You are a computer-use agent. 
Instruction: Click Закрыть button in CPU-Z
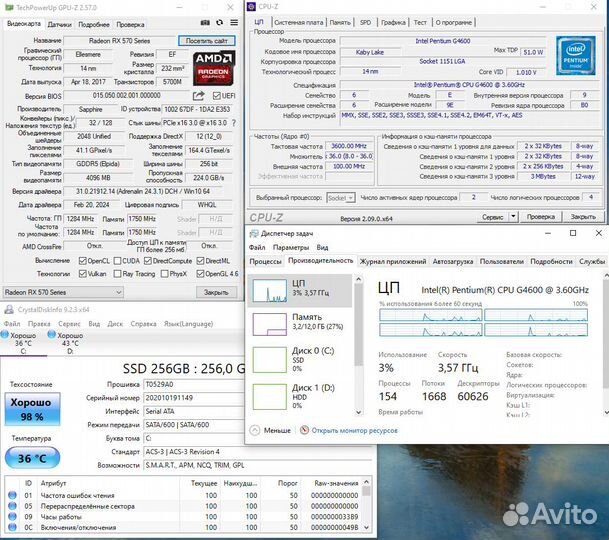583,216
